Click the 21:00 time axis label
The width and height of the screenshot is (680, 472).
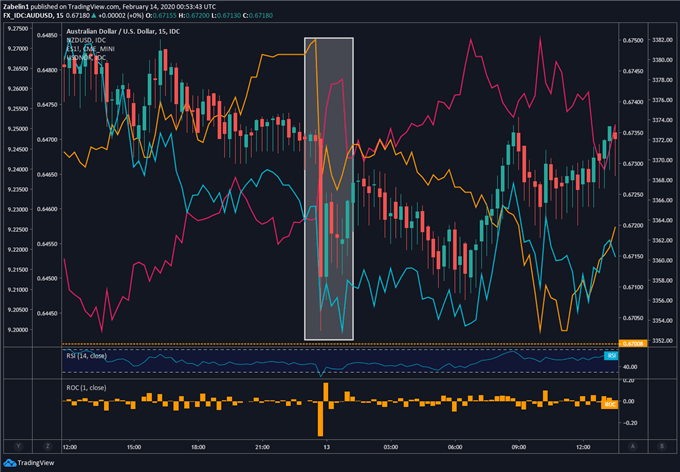click(262, 447)
